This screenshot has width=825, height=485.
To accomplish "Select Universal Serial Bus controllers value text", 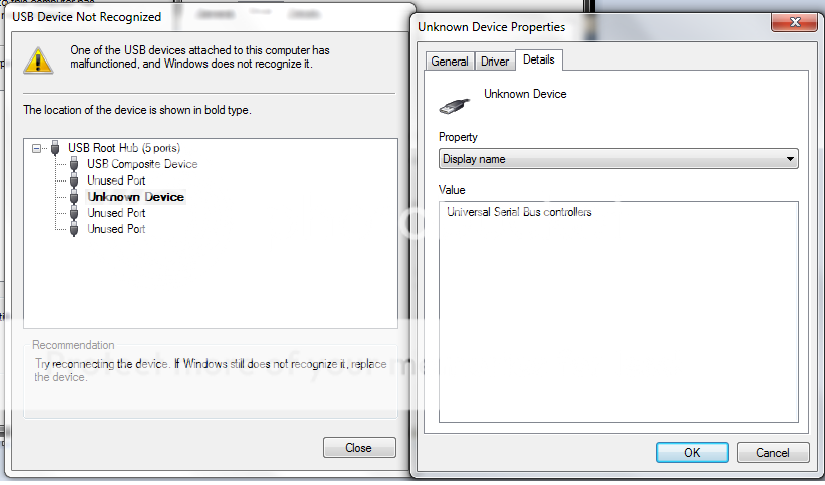I will pyautogui.click(x=519, y=212).
